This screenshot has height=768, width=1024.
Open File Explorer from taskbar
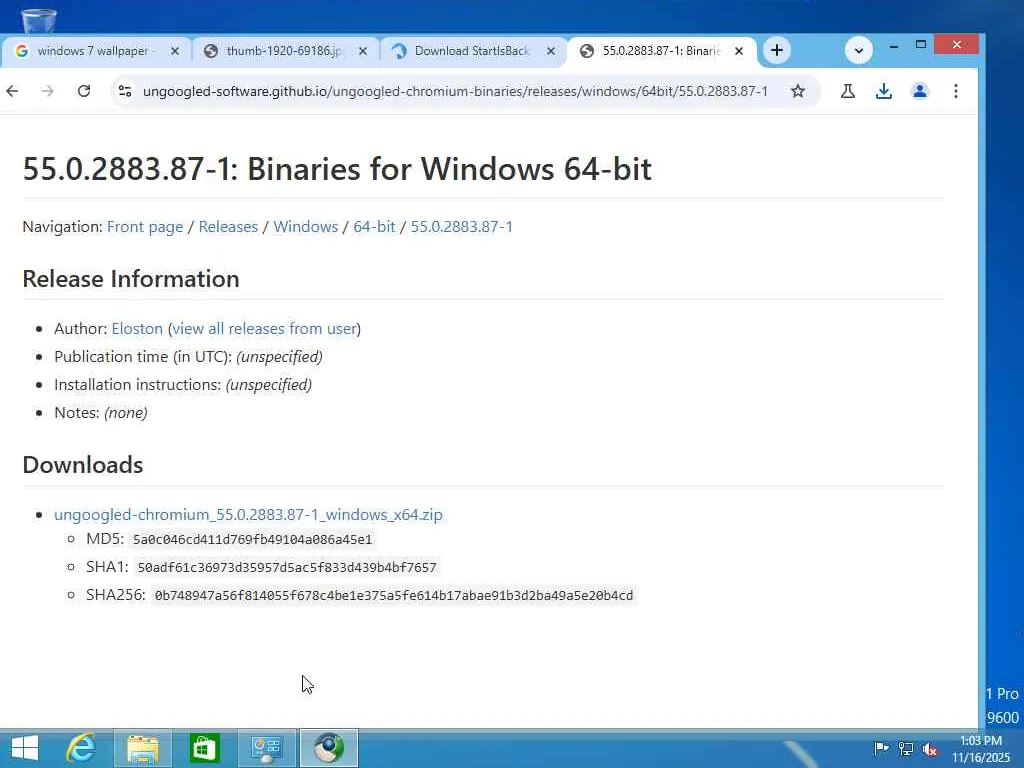point(143,748)
